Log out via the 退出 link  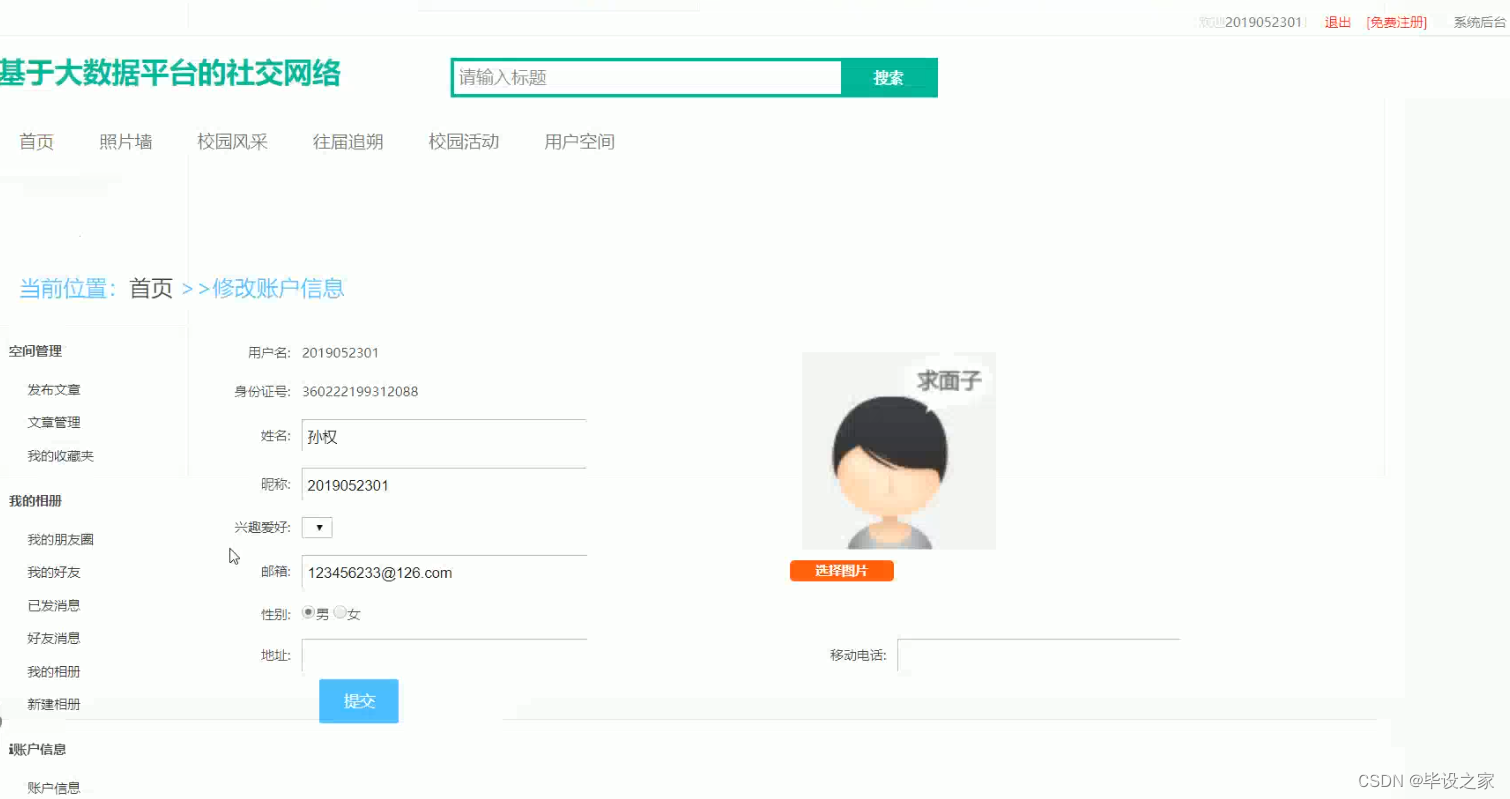pyautogui.click(x=1337, y=22)
